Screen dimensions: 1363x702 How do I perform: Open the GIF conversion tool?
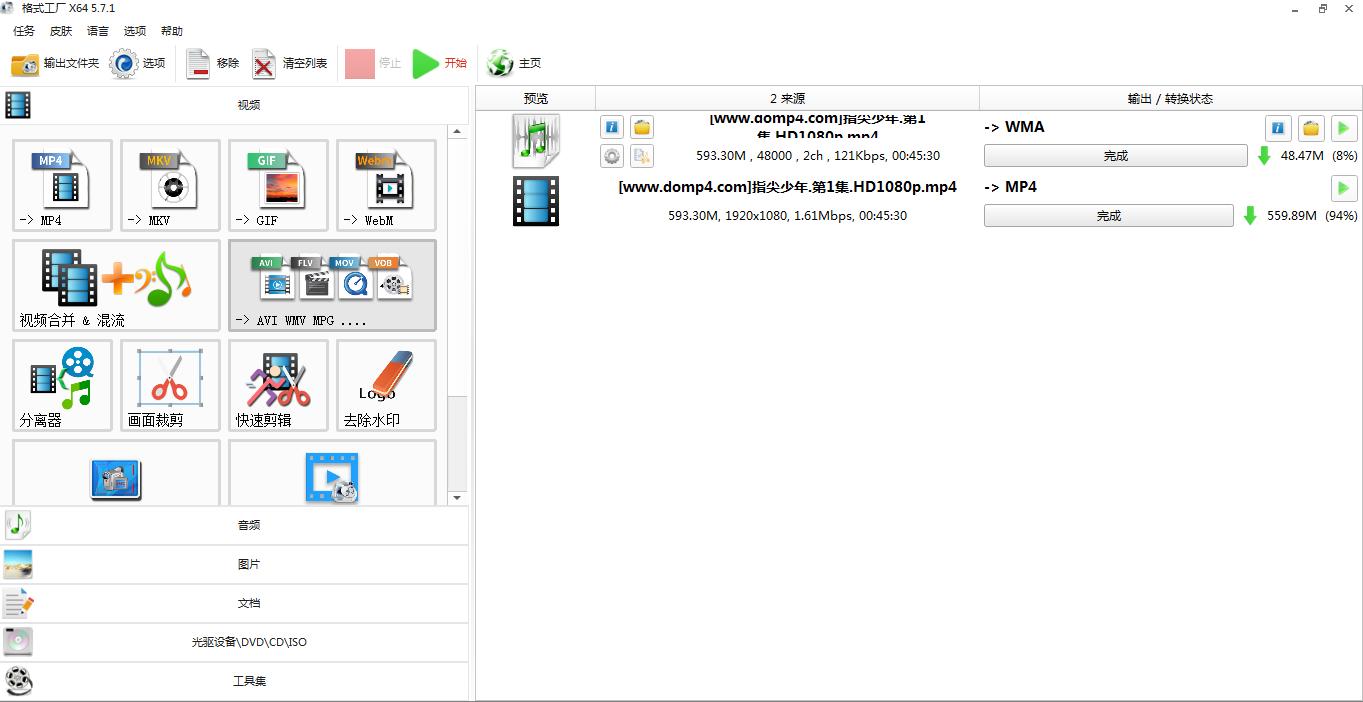point(278,185)
